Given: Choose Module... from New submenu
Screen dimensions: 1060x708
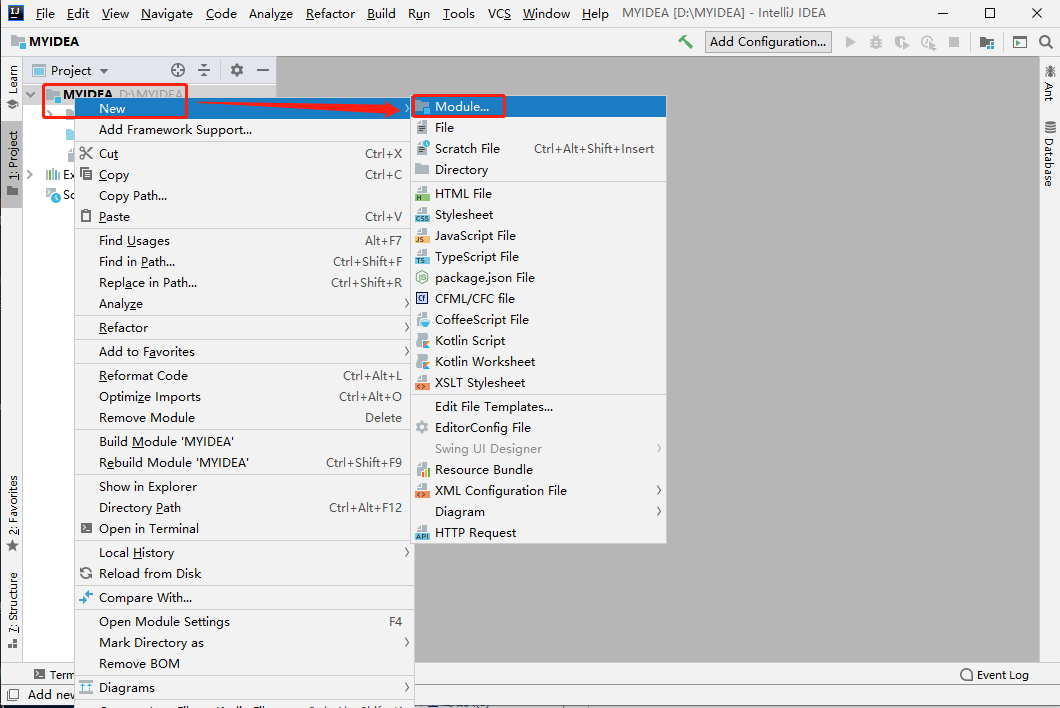Looking at the screenshot, I should click(x=539, y=107).
